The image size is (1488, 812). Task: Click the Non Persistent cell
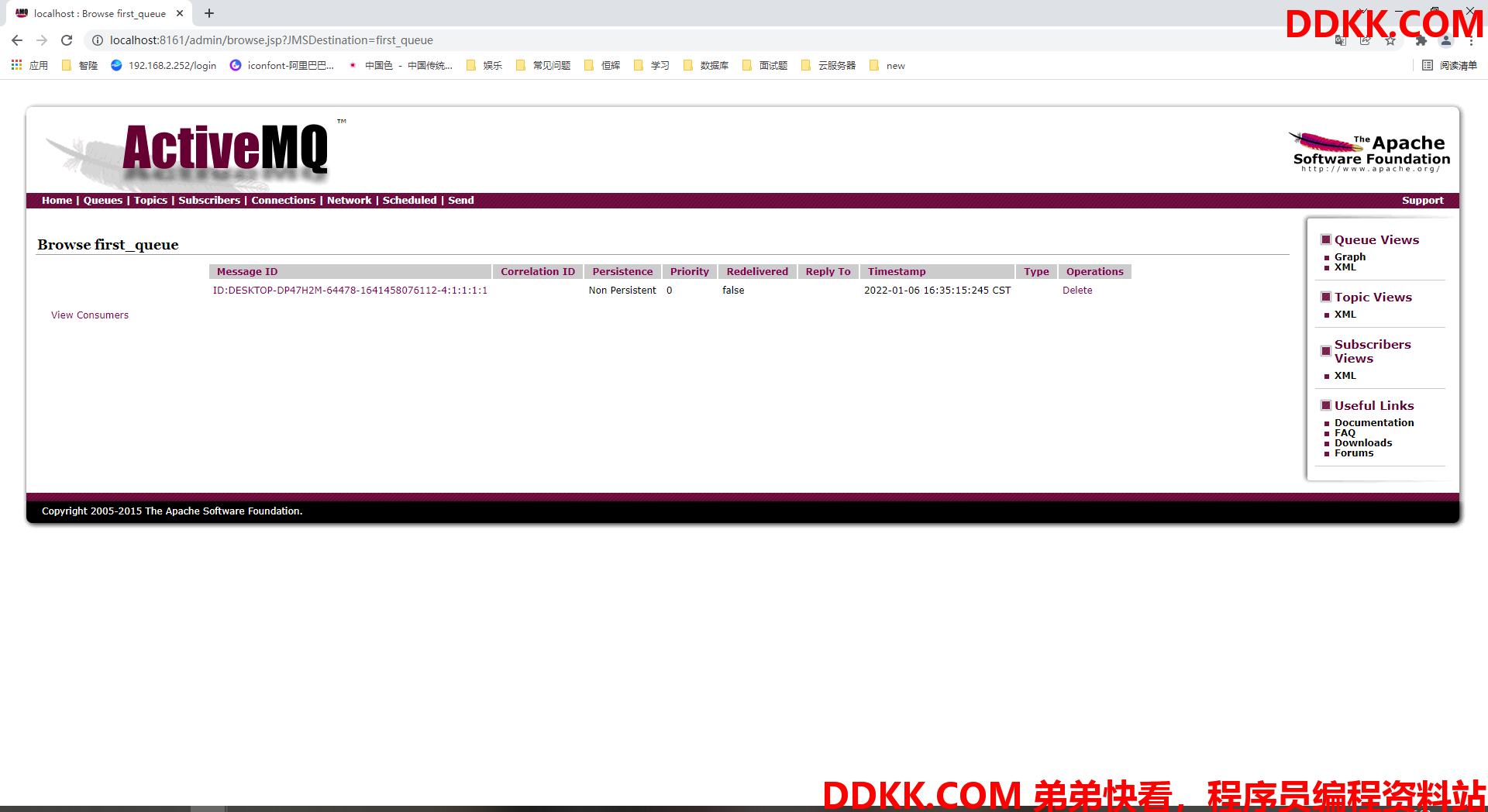[622, 291]
